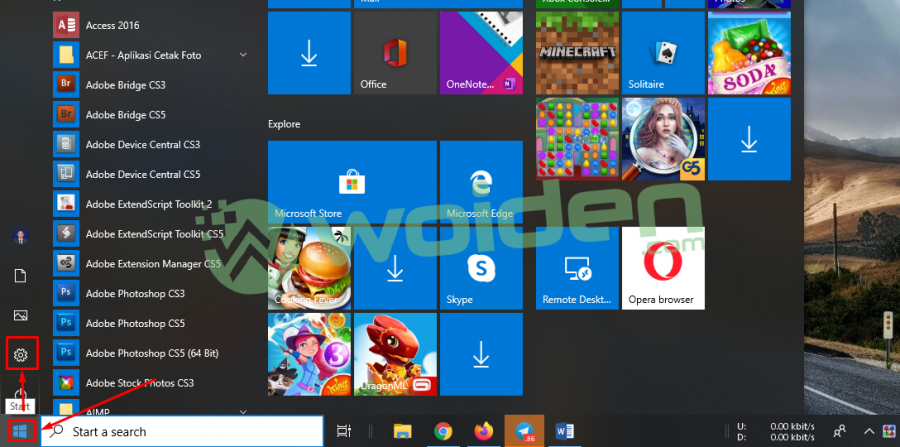Open the Microsoft Edge tile
This screenshot has width=900, height=447.
(x=481, y=182)
